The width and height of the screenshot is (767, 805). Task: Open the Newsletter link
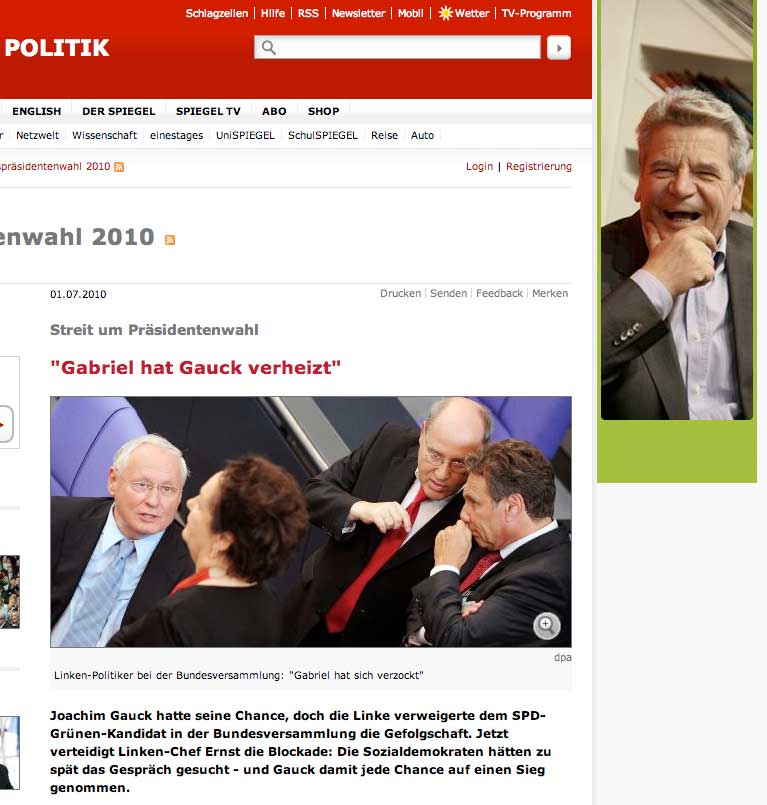click(x=358, y=13)
